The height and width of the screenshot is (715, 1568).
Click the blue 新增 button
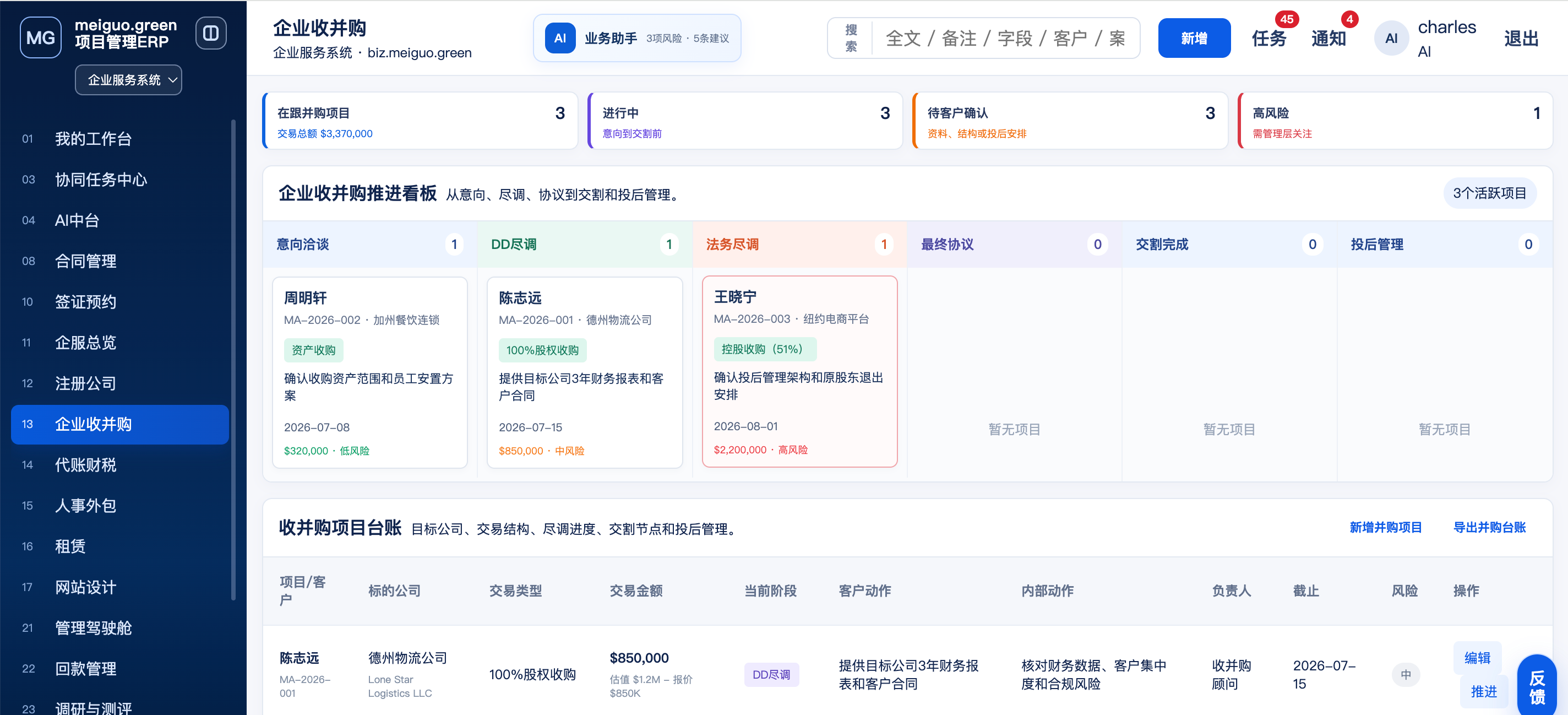coord(1194,39)
